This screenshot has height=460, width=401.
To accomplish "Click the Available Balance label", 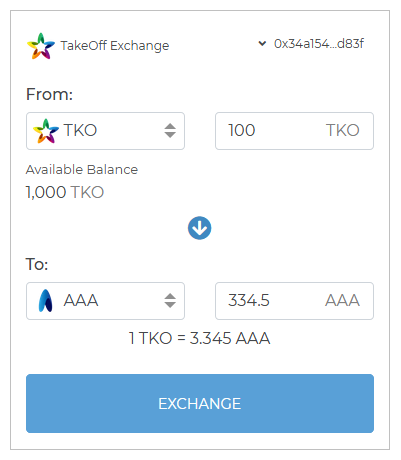I will [x=82, y=170].
